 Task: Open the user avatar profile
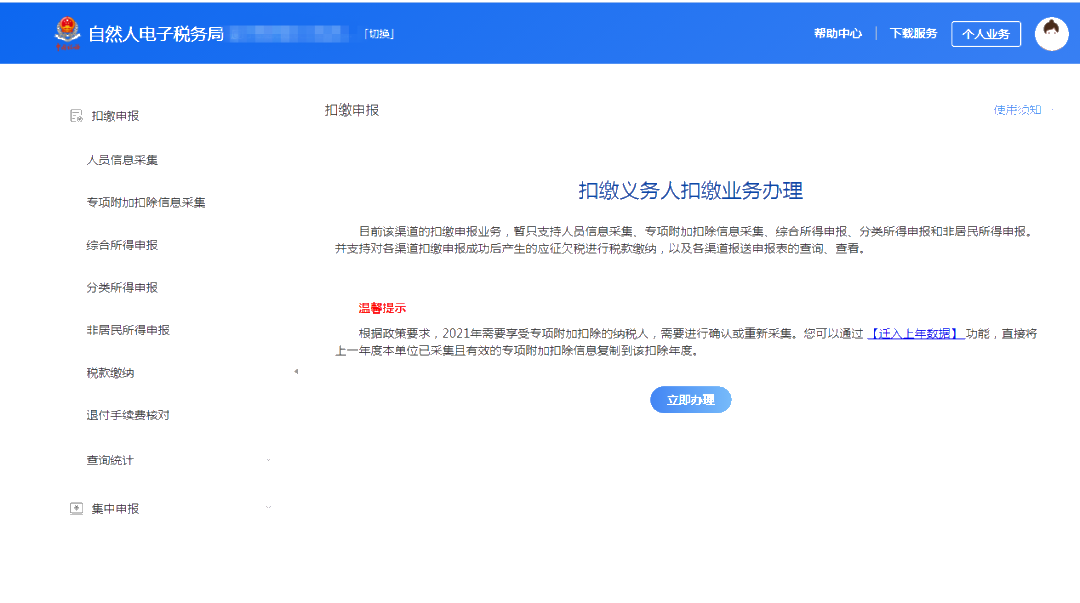1051,33
